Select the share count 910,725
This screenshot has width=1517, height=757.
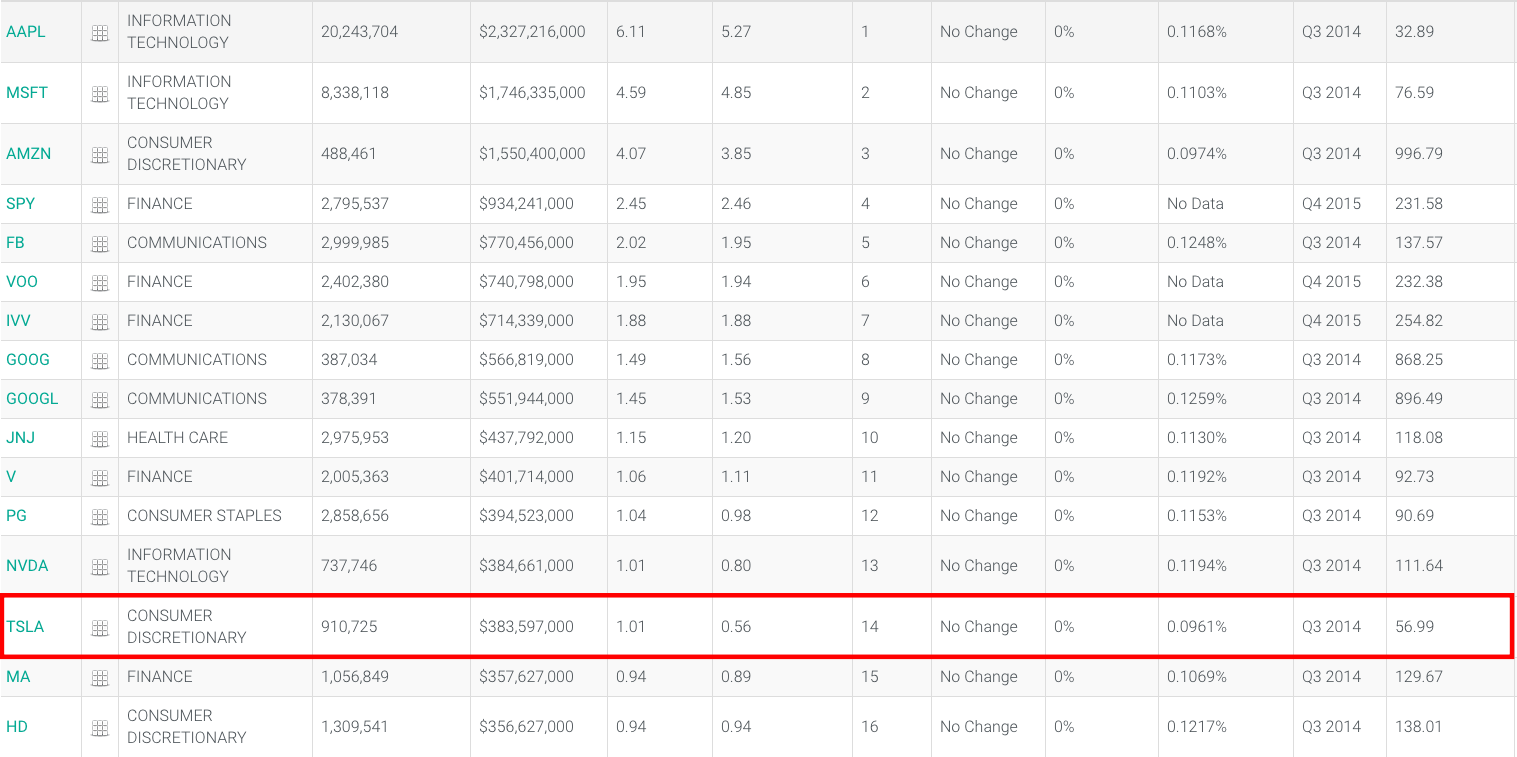tap(349, 627)
